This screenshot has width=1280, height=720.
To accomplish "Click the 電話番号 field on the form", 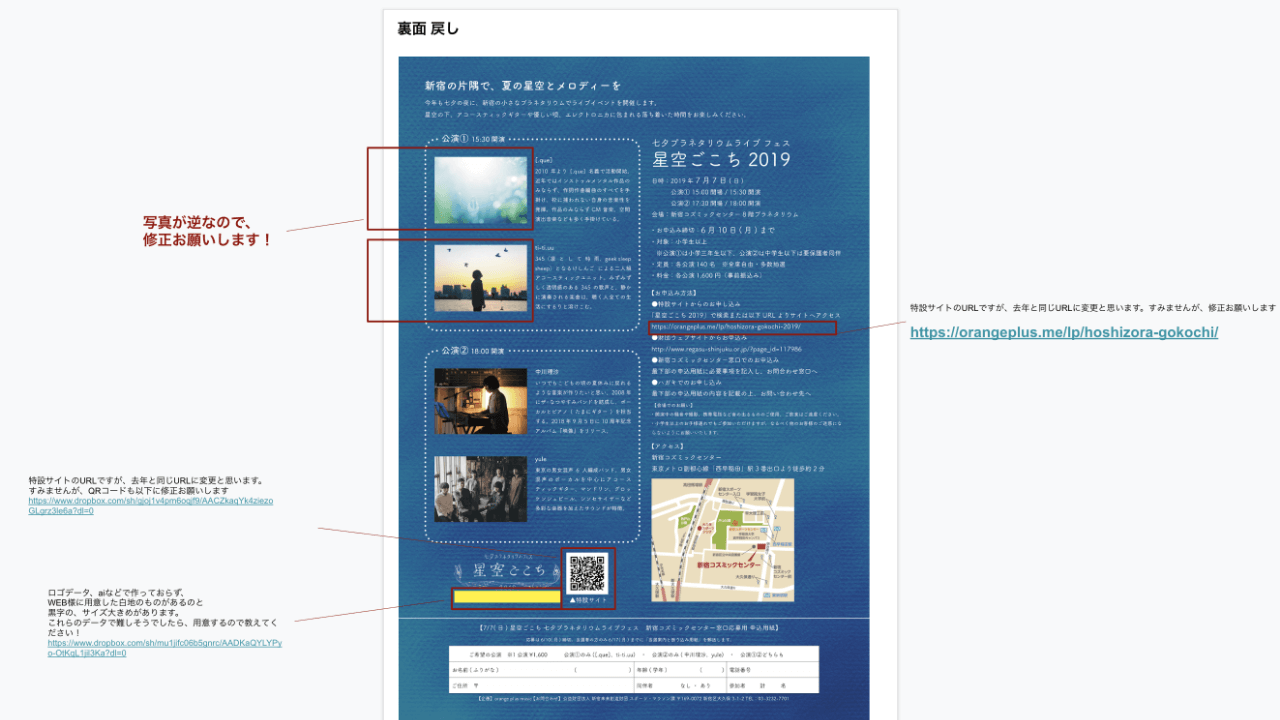I will [740, 668].
